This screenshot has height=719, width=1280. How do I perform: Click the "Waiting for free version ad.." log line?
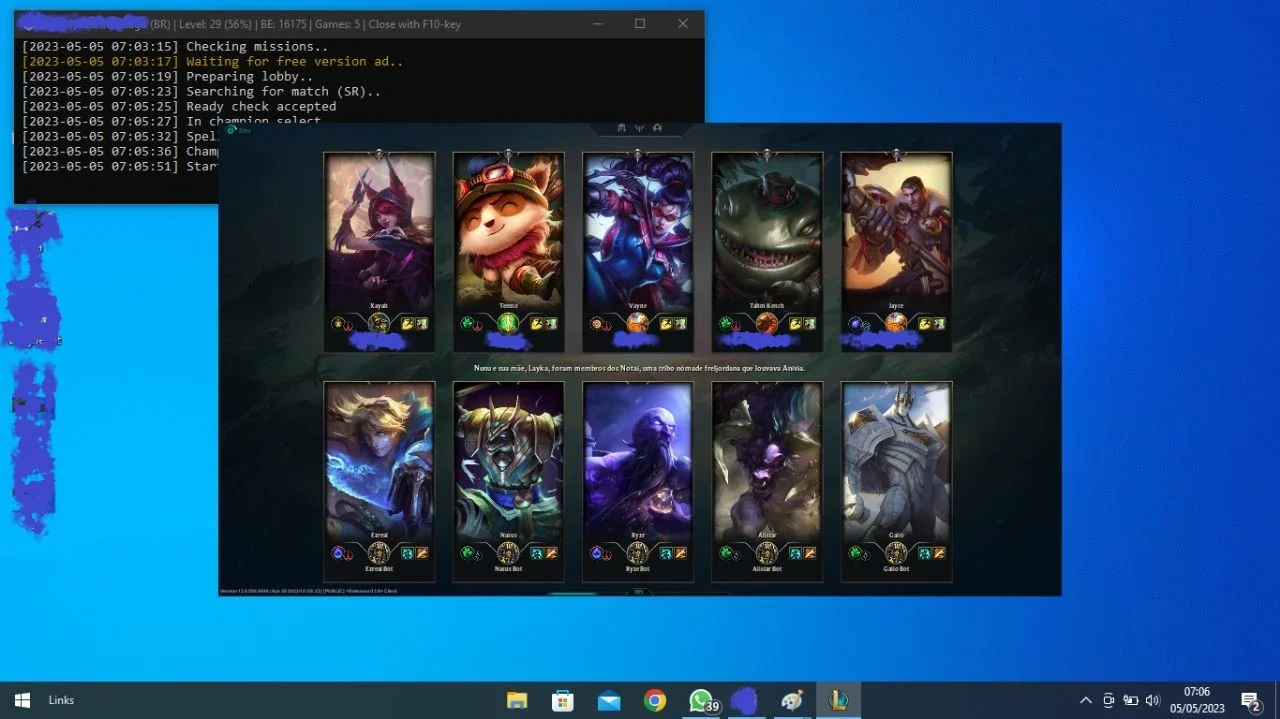click(212, 61)
